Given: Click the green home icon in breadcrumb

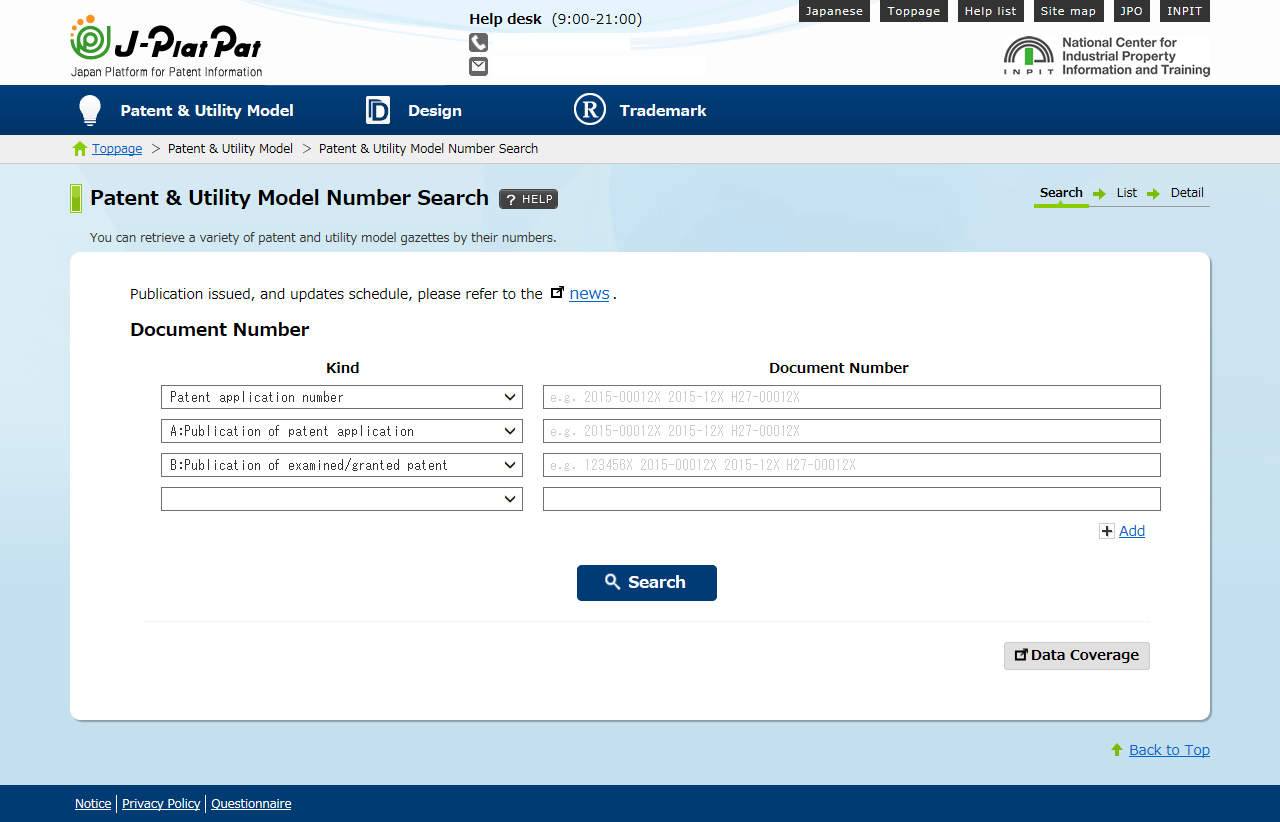Looking at the screenshot, I should pyautogui.click(x=80, y=149).
